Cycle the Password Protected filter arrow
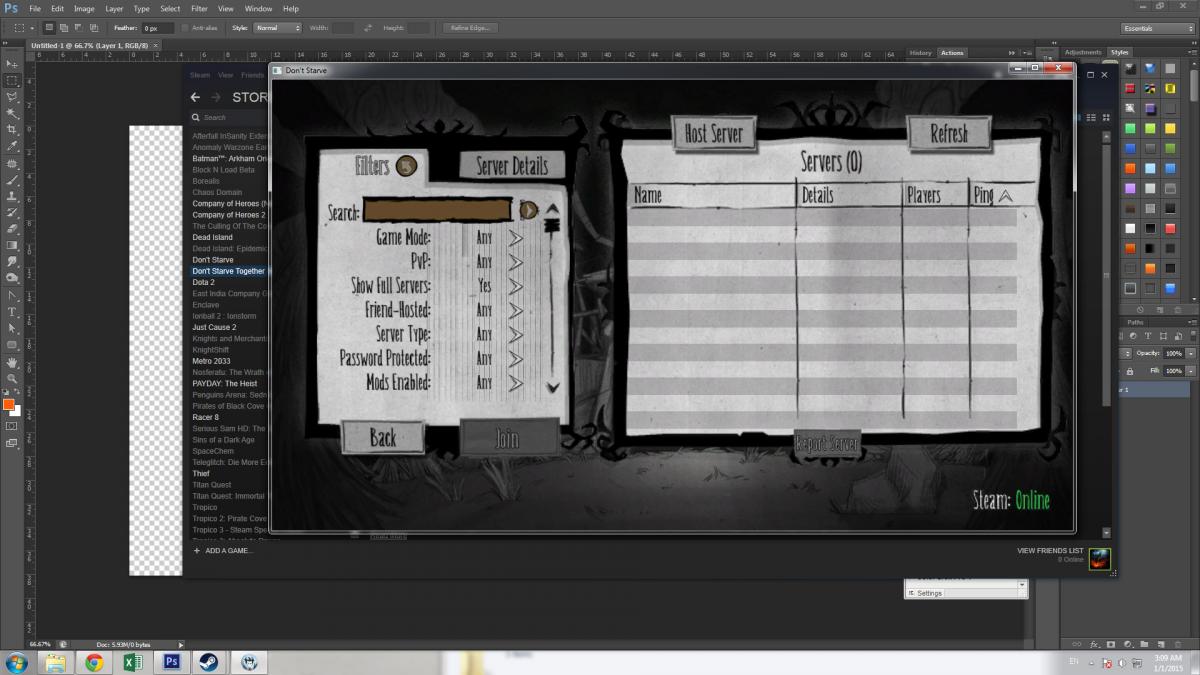Image resolution: width=1200 pixels, height=675 pixels. [515, 358]
